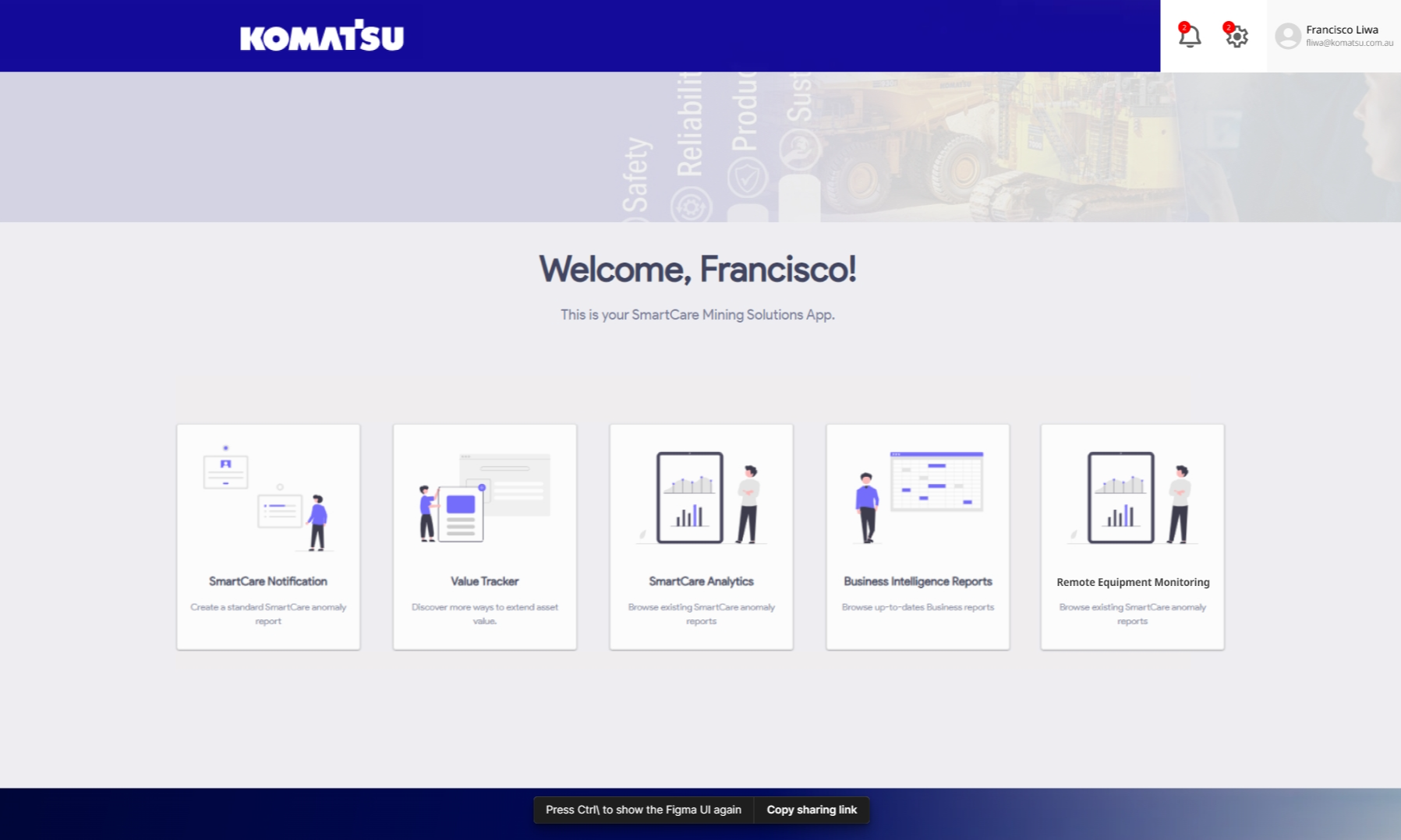Open the settings gear icon
This screenshot has height=840, width=1401.
1236,37
